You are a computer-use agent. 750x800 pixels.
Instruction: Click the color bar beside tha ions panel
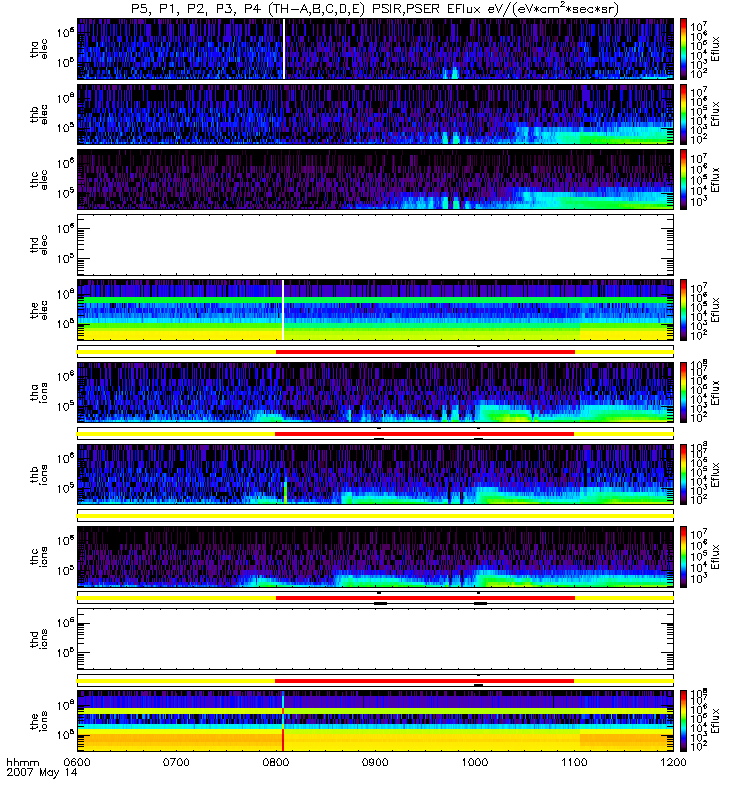[683, 392]
